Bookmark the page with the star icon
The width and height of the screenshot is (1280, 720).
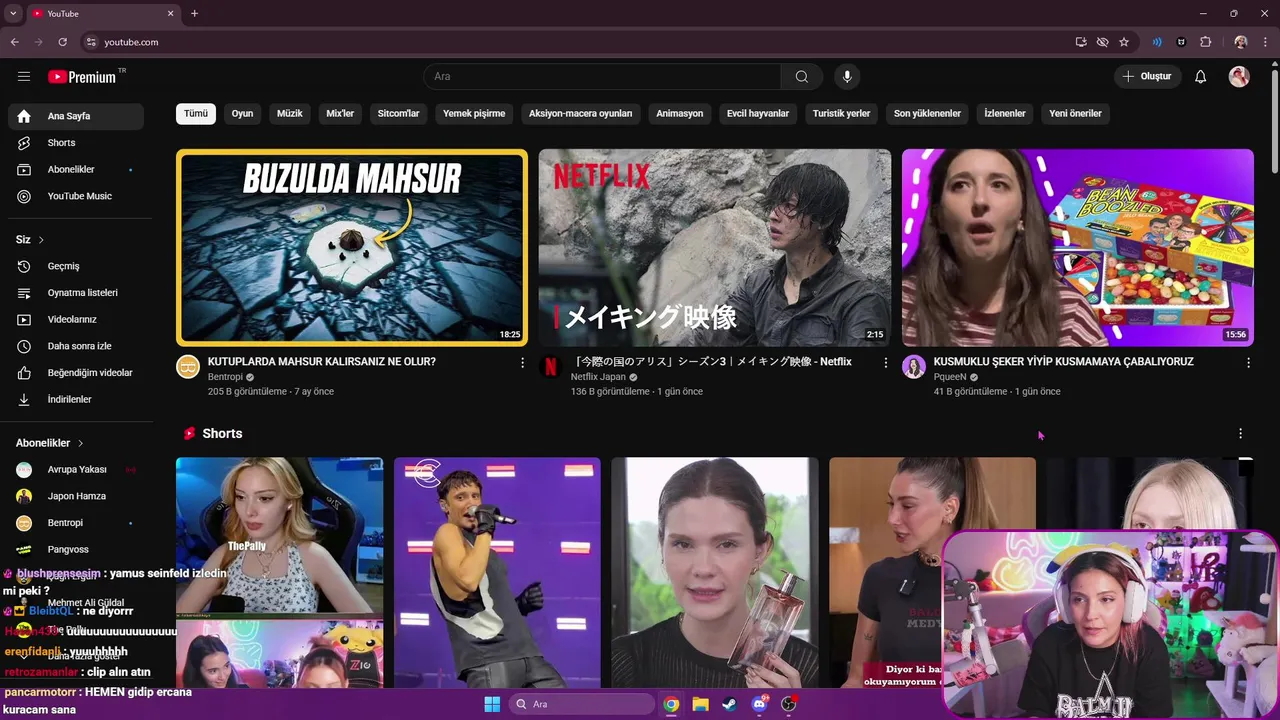coord(1124,42)
